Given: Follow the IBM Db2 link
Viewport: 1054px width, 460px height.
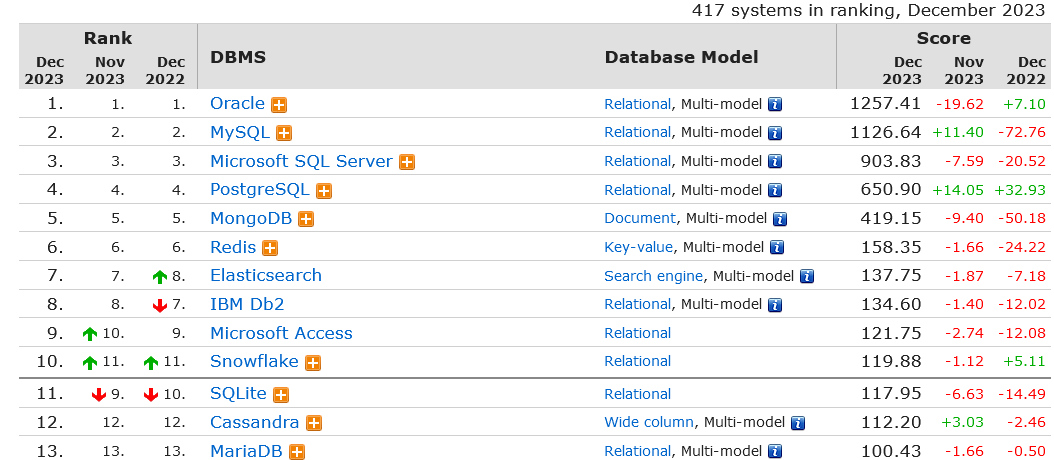Looking at the screenshot, I should click(x=247, y=304).
